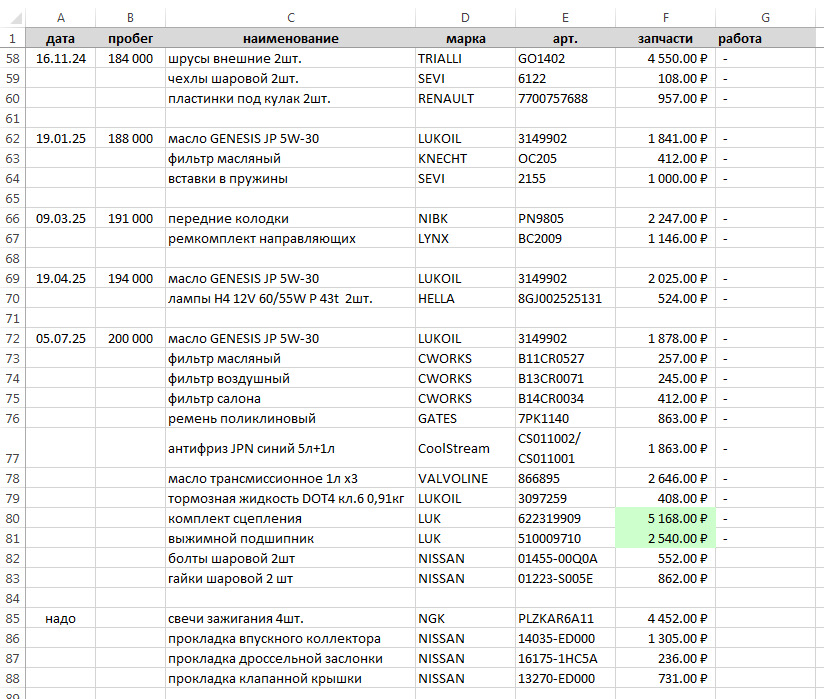Select row 58 by its row number
The image size is (824, 699).
pos(13,58)
